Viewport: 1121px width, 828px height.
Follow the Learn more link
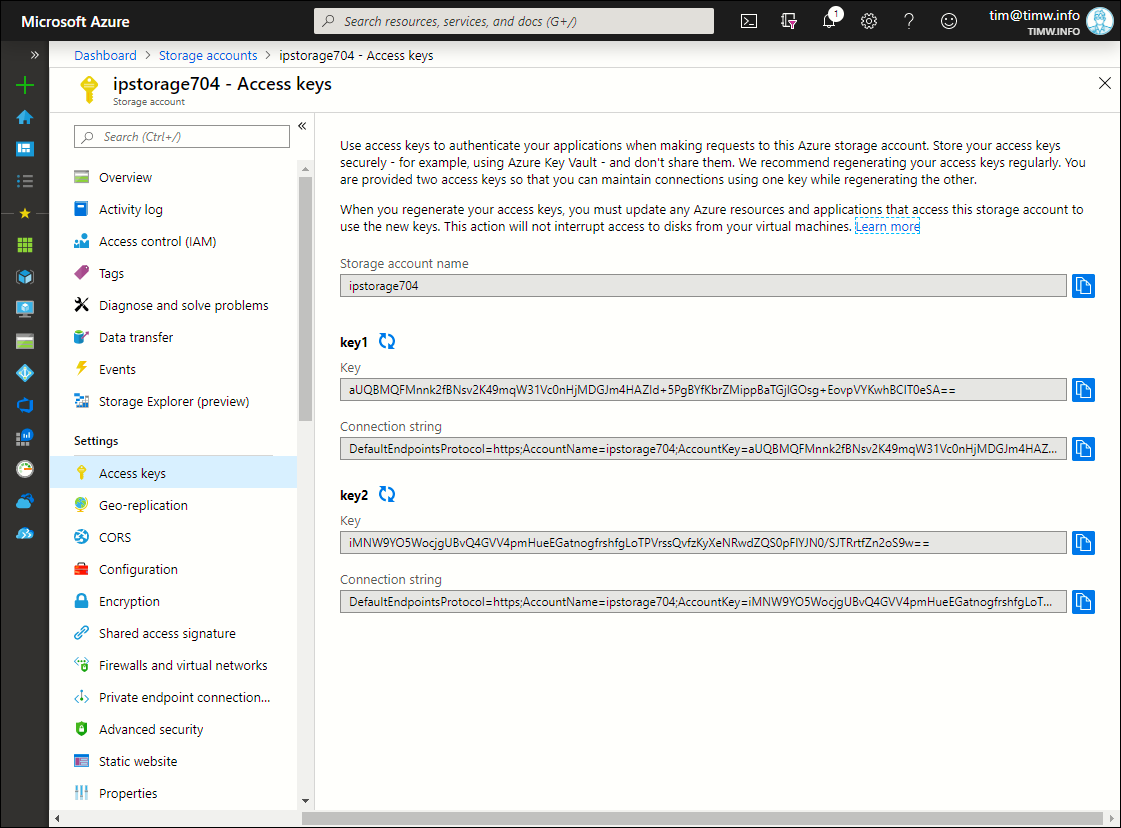pos(887,227)
